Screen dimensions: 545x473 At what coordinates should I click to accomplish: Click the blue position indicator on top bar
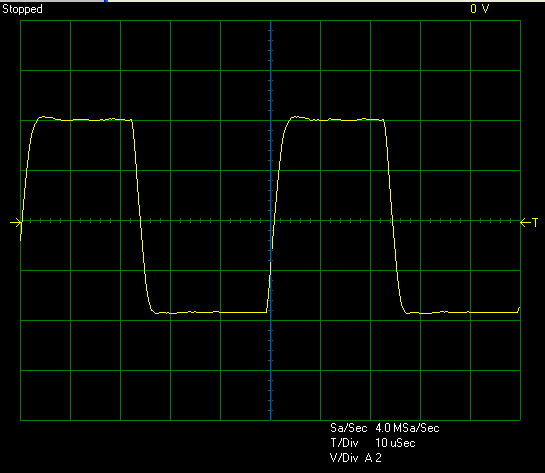(x=106, y=1)
